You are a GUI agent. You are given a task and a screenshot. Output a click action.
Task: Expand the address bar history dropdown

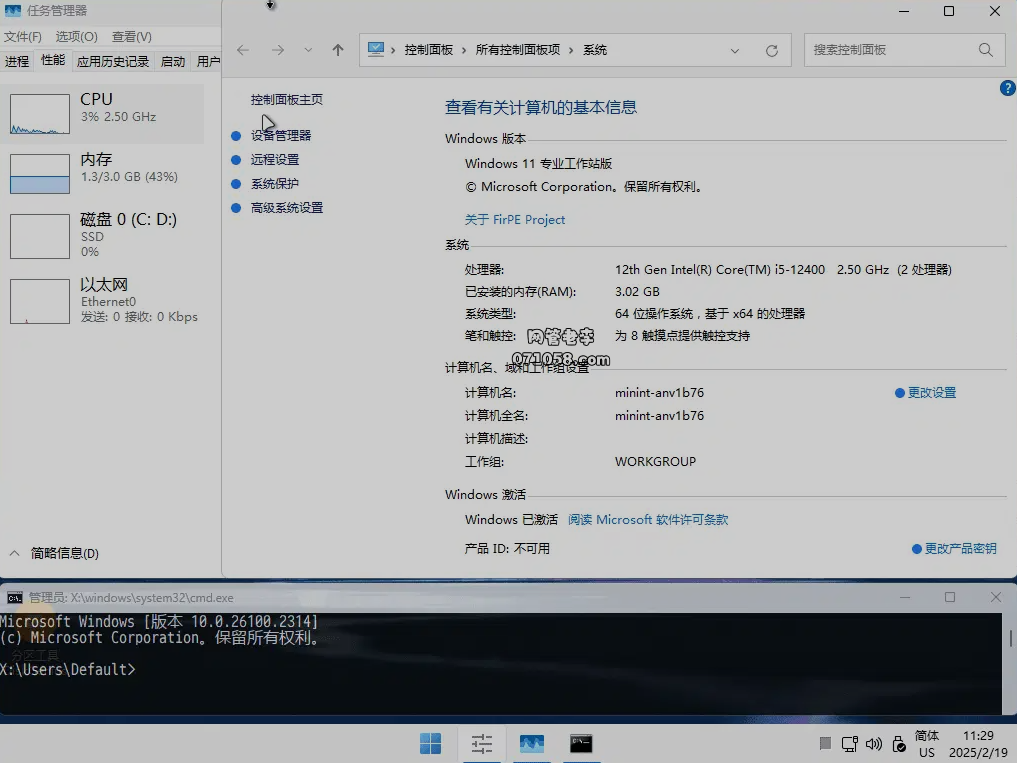(x=735, y=50)
